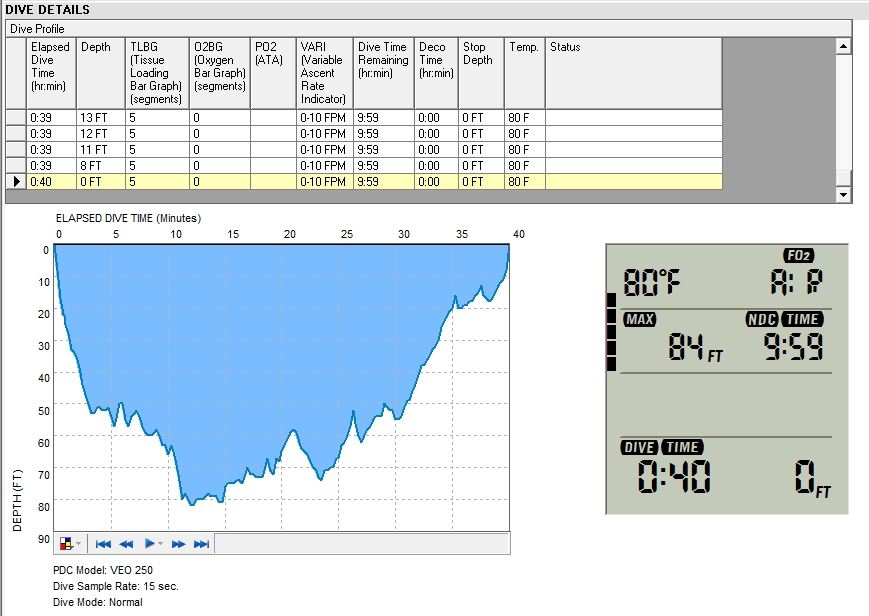Play the dive profile animation
Image resolution: width=869 pixels, height=616 pixels.
[x=150, y=544]
